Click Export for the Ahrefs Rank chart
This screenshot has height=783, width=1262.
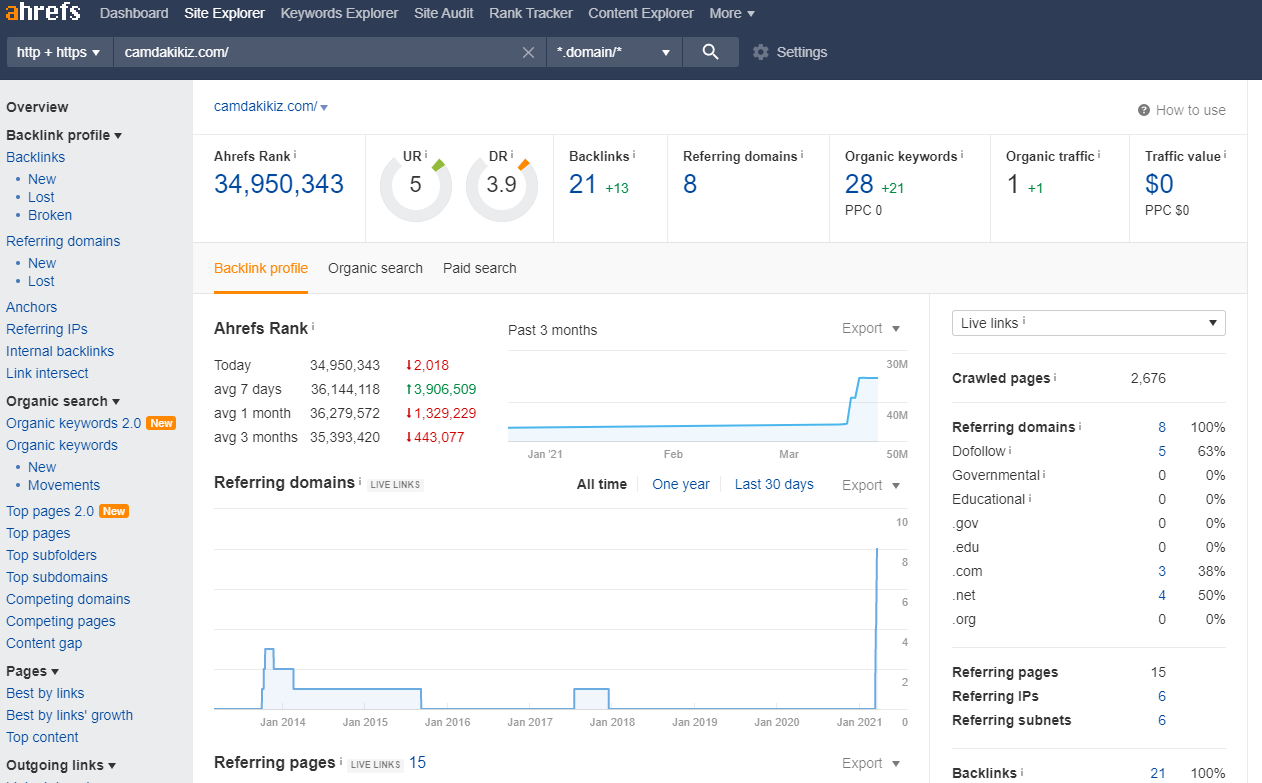(x=871, y=328)
